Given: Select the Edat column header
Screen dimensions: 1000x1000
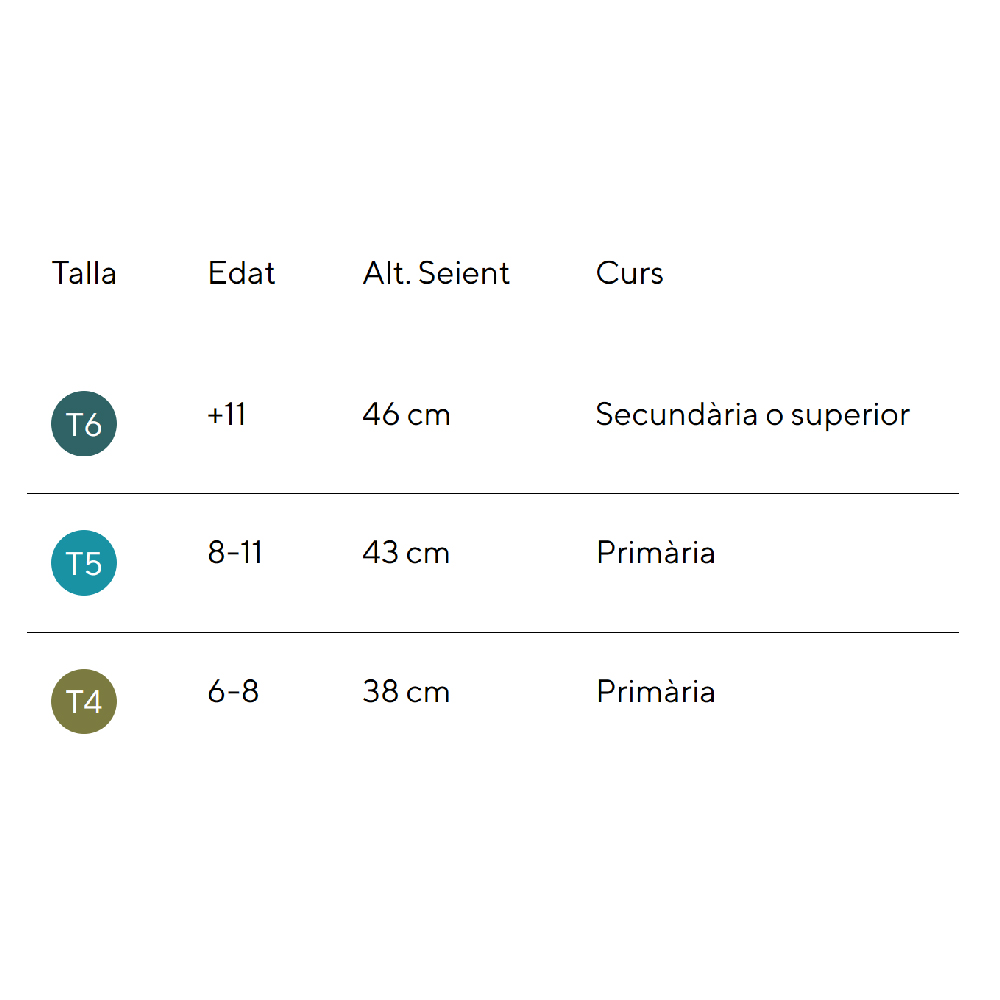Looking at the screenshot, I should pyautogui.click(x=241, y=273).
